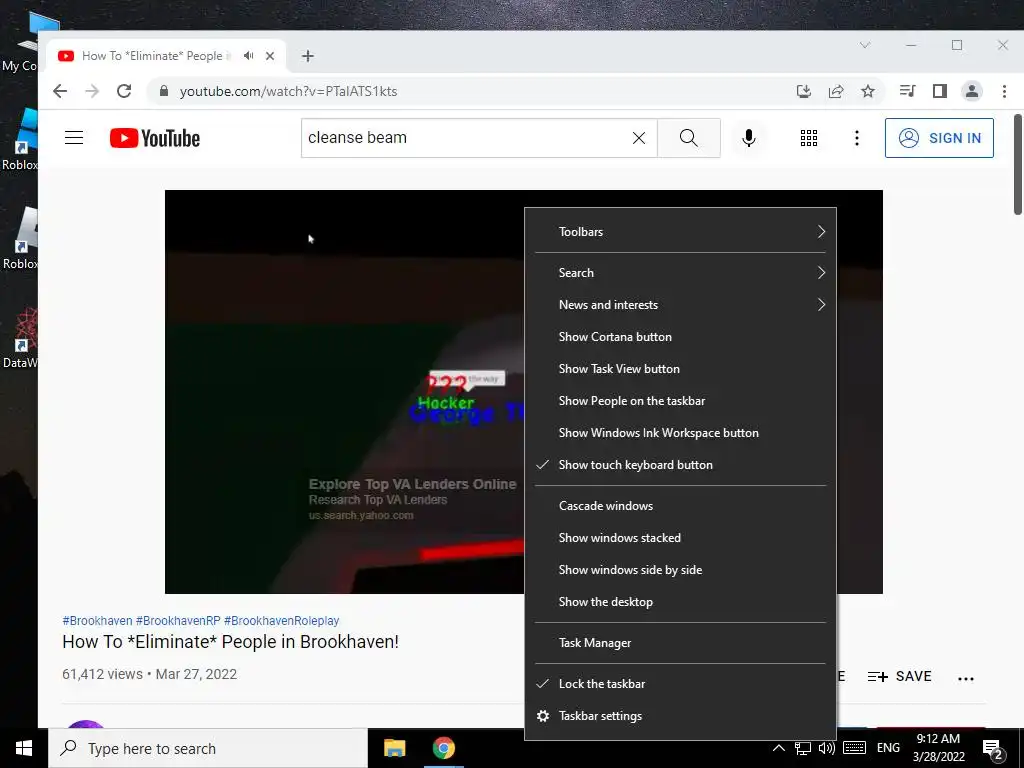This screenshot has width=1024, height=768.
Task: Submit search with magnifier button
Action: click(x=688, y=138)
